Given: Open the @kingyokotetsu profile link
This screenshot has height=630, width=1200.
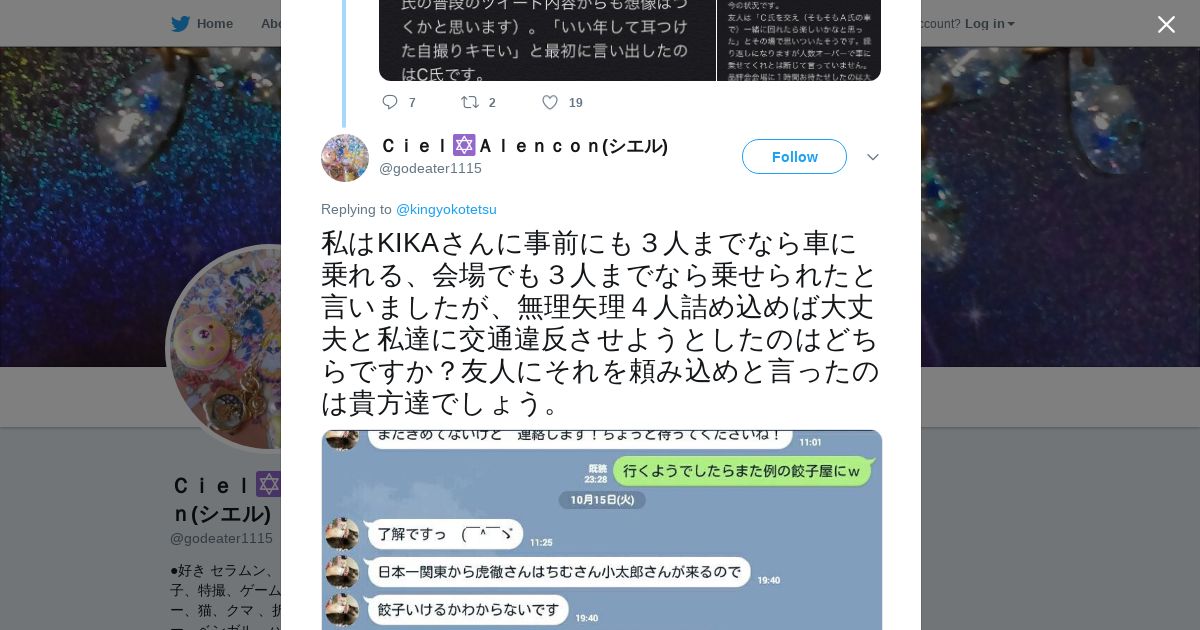Looking at the screenshot, I should (x=446, y=209).
